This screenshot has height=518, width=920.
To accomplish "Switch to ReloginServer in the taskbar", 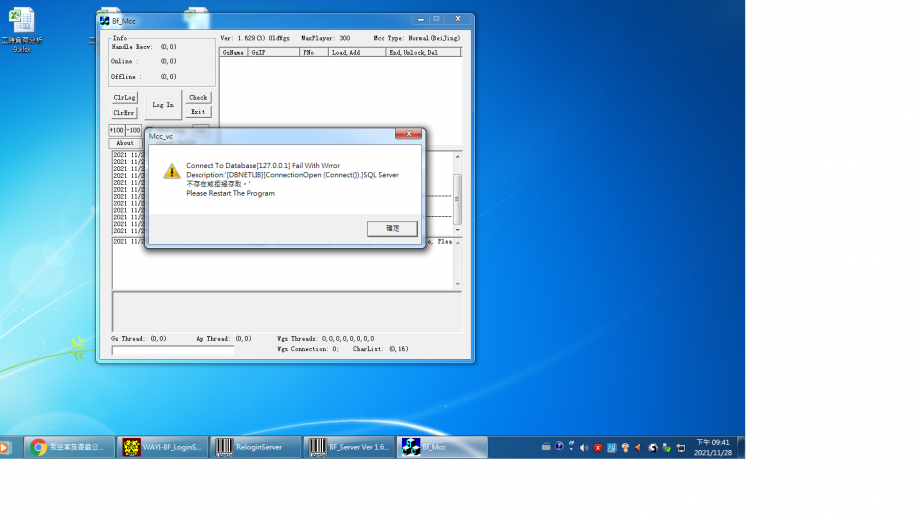I will click(x=255, y=447).
